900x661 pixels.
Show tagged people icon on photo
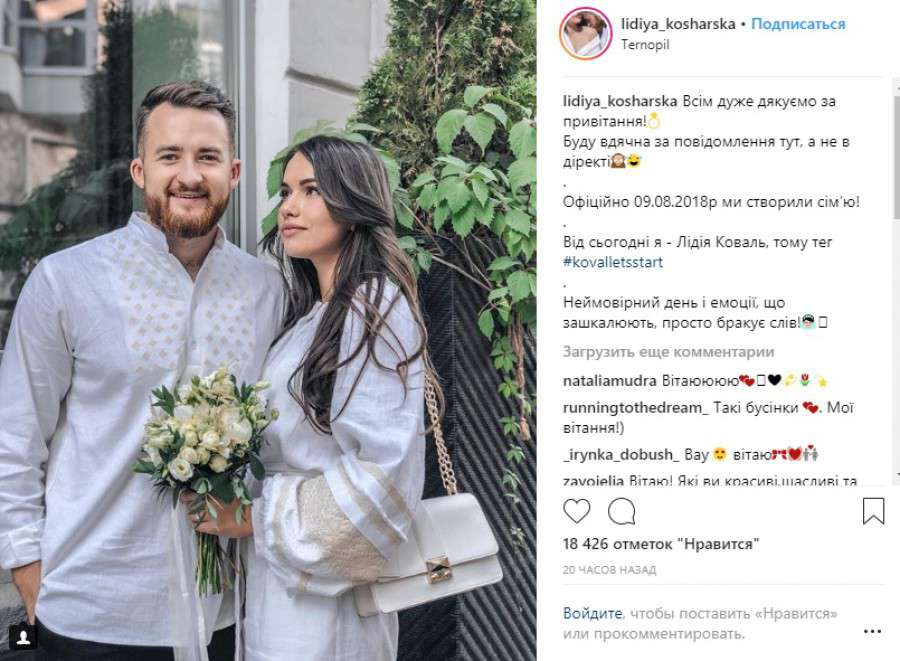click(24, 637)
